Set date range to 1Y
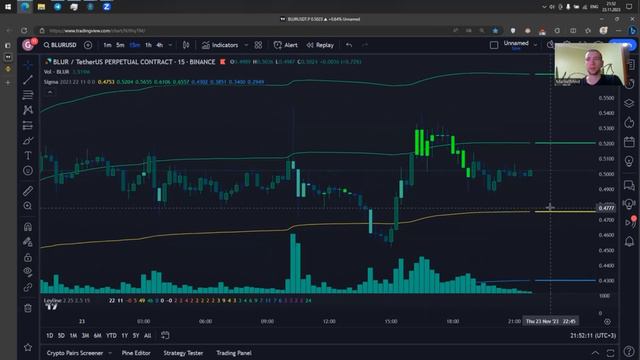This screenshot has height=360, width=640. (124, 336)
